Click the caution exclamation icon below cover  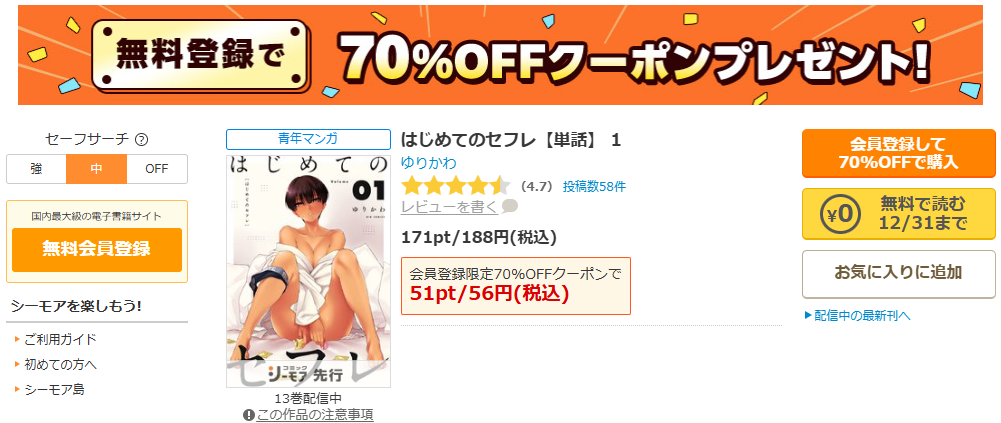249,415
